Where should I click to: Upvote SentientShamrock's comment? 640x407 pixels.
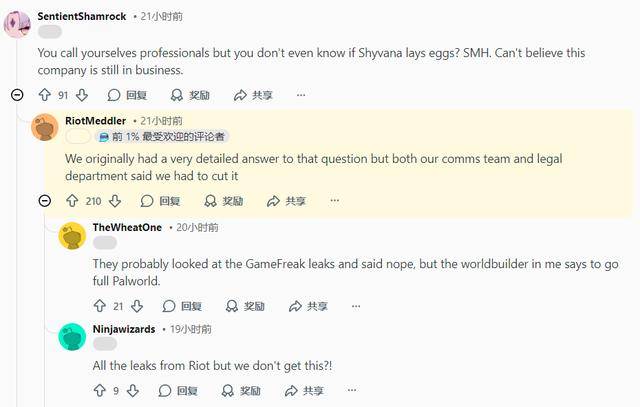coord(44,95)
